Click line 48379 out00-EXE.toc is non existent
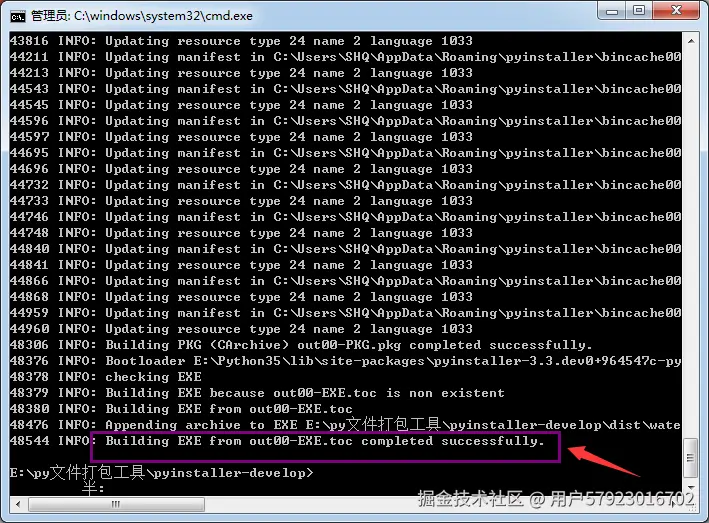This screenshot has width=709, height=523. point(257,393)
